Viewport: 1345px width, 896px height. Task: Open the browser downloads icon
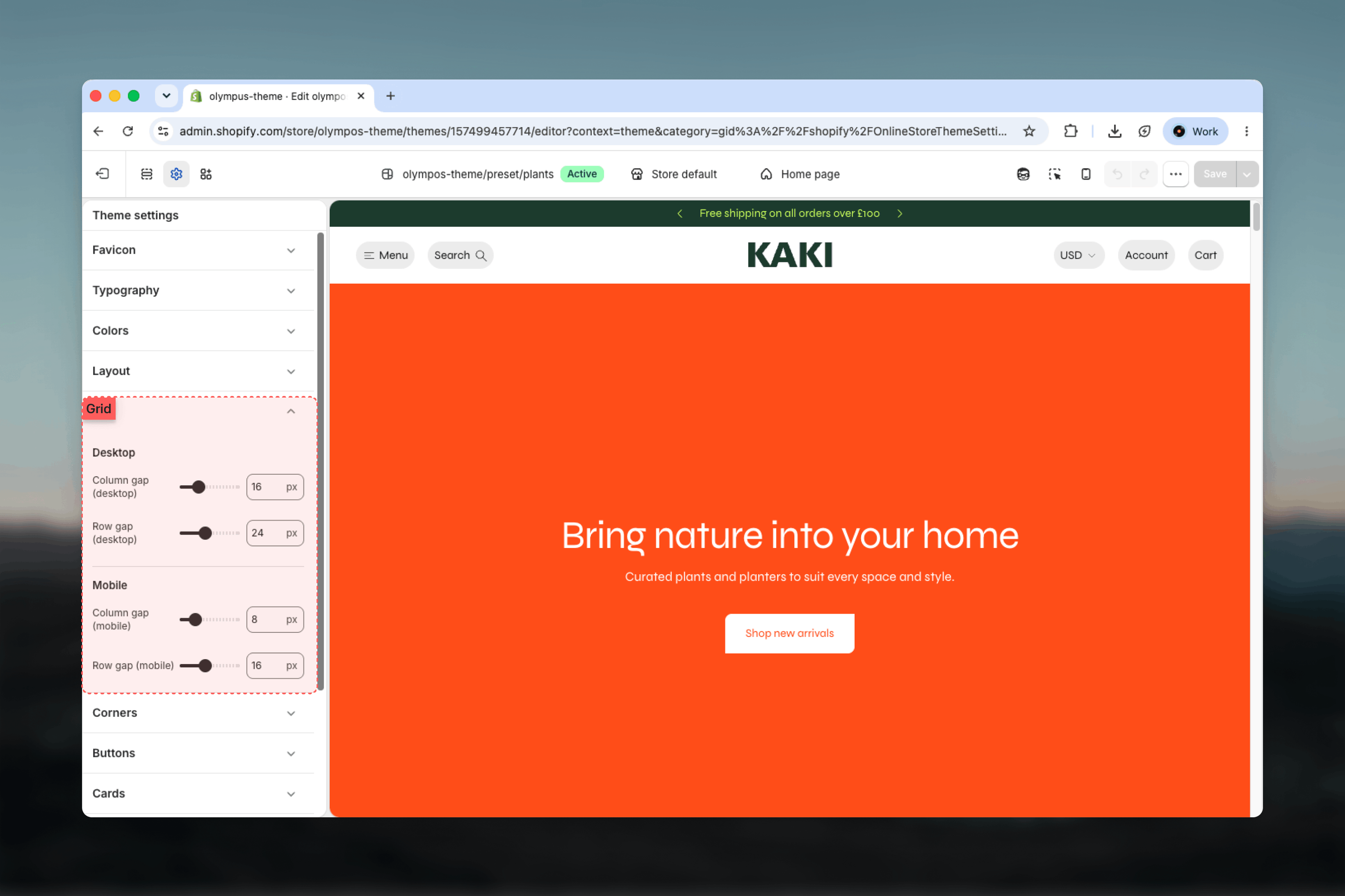point(1114,132)
